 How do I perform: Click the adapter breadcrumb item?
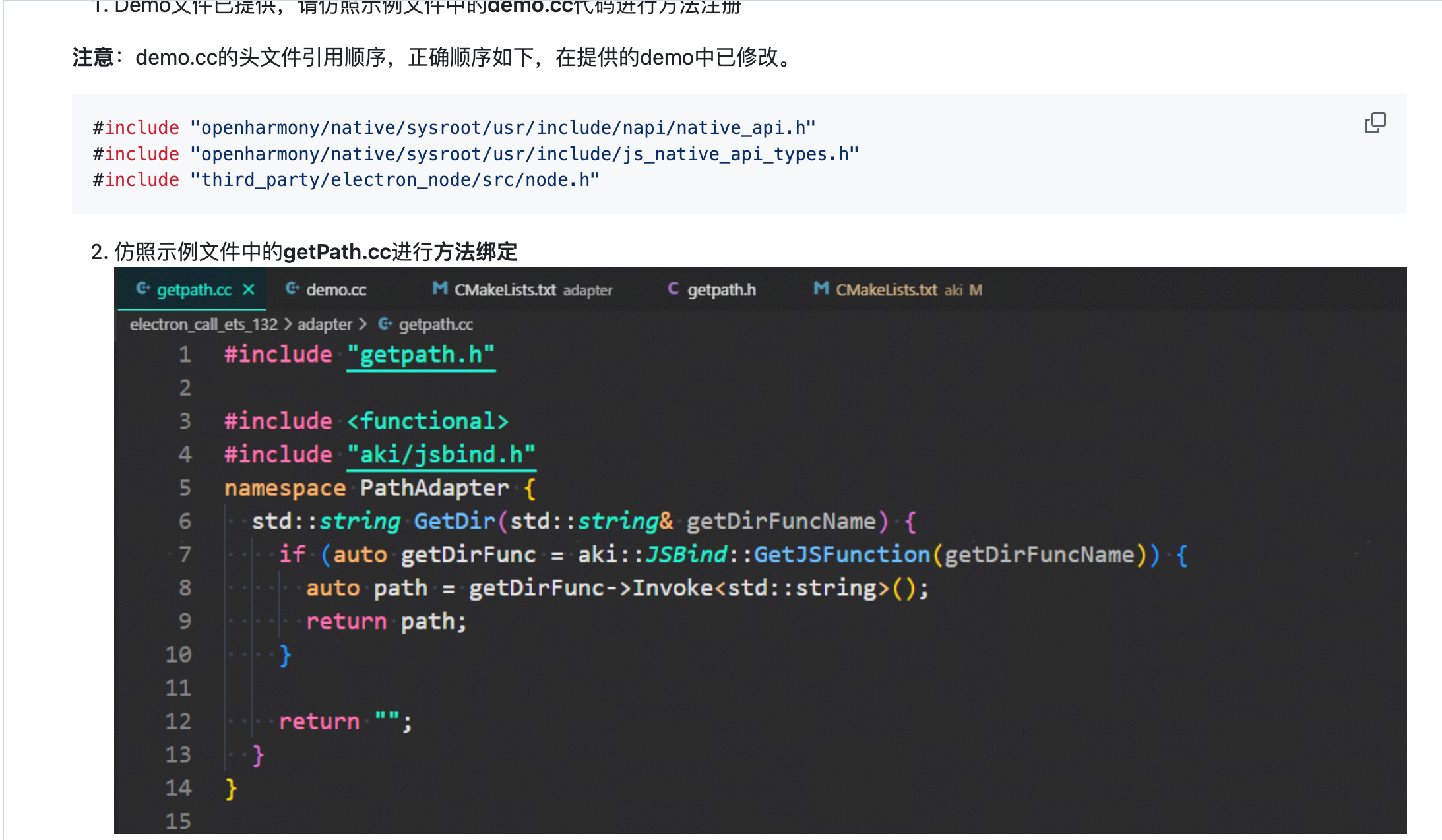324,324
